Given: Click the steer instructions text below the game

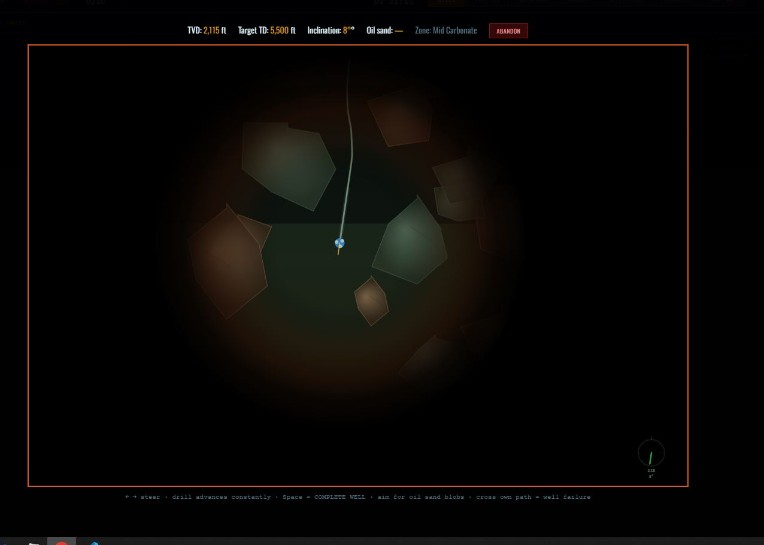Looking at the screenshot, I should [x=358, y=497].
